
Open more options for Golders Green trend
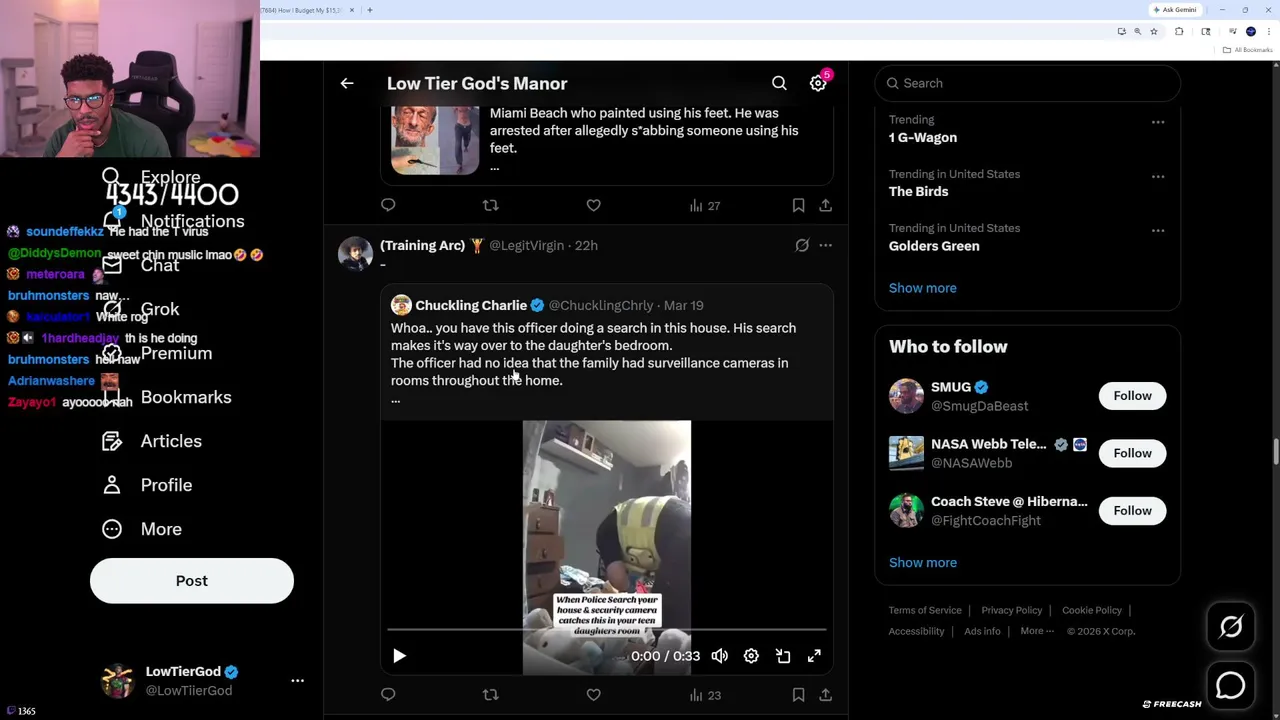[x=1158, y=230]
